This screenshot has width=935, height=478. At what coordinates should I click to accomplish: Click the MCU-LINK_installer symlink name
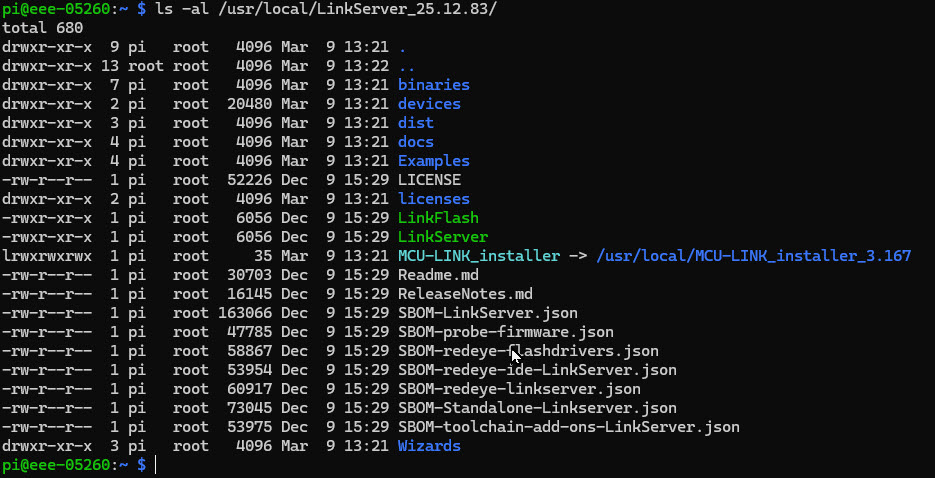476,256
